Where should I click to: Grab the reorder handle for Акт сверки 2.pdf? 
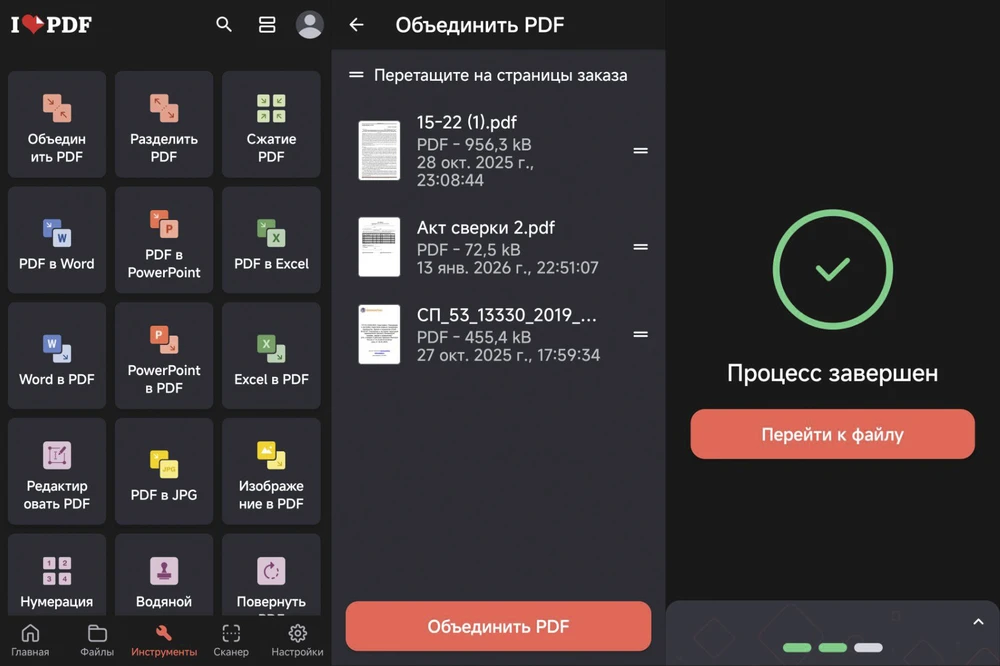pos(641,247)
